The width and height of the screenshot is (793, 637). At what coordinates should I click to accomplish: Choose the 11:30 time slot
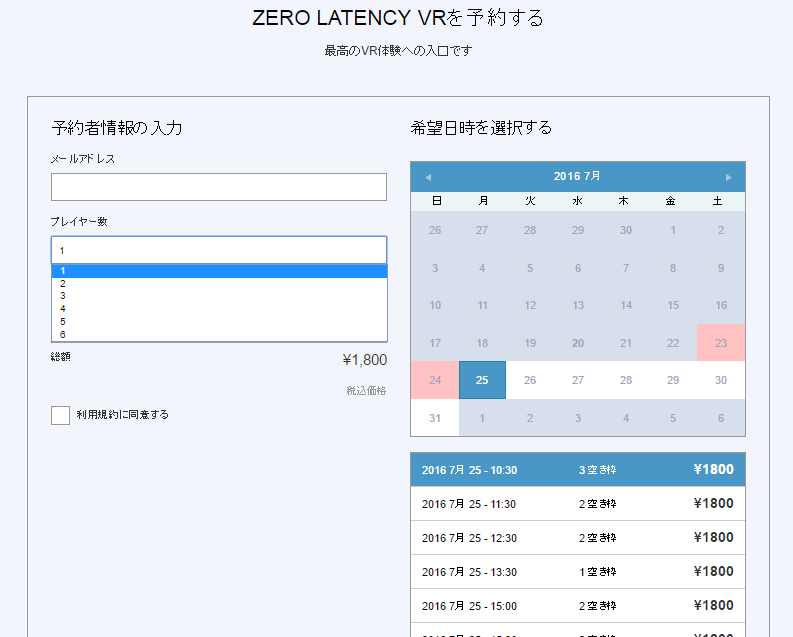pos(578,504)
